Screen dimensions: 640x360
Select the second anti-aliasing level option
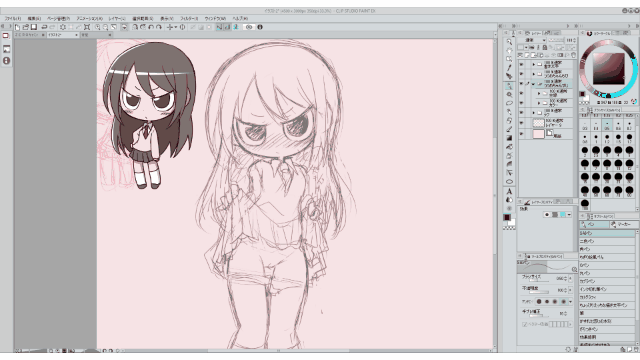pyautogui.click(x=547, y=302)
